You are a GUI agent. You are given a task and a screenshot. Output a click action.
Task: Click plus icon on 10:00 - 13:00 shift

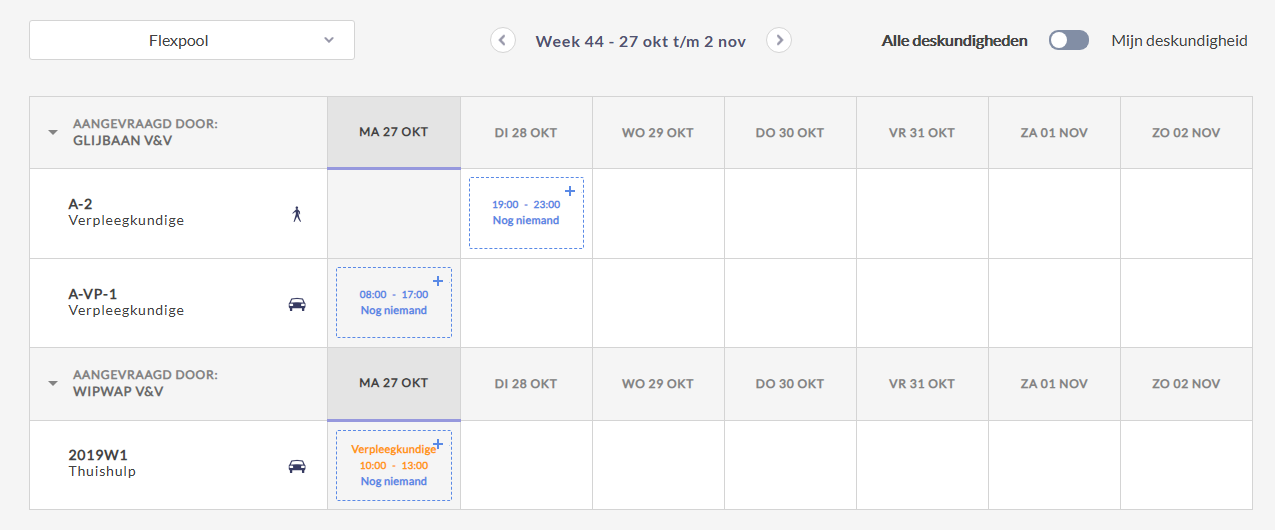(437, 444)
